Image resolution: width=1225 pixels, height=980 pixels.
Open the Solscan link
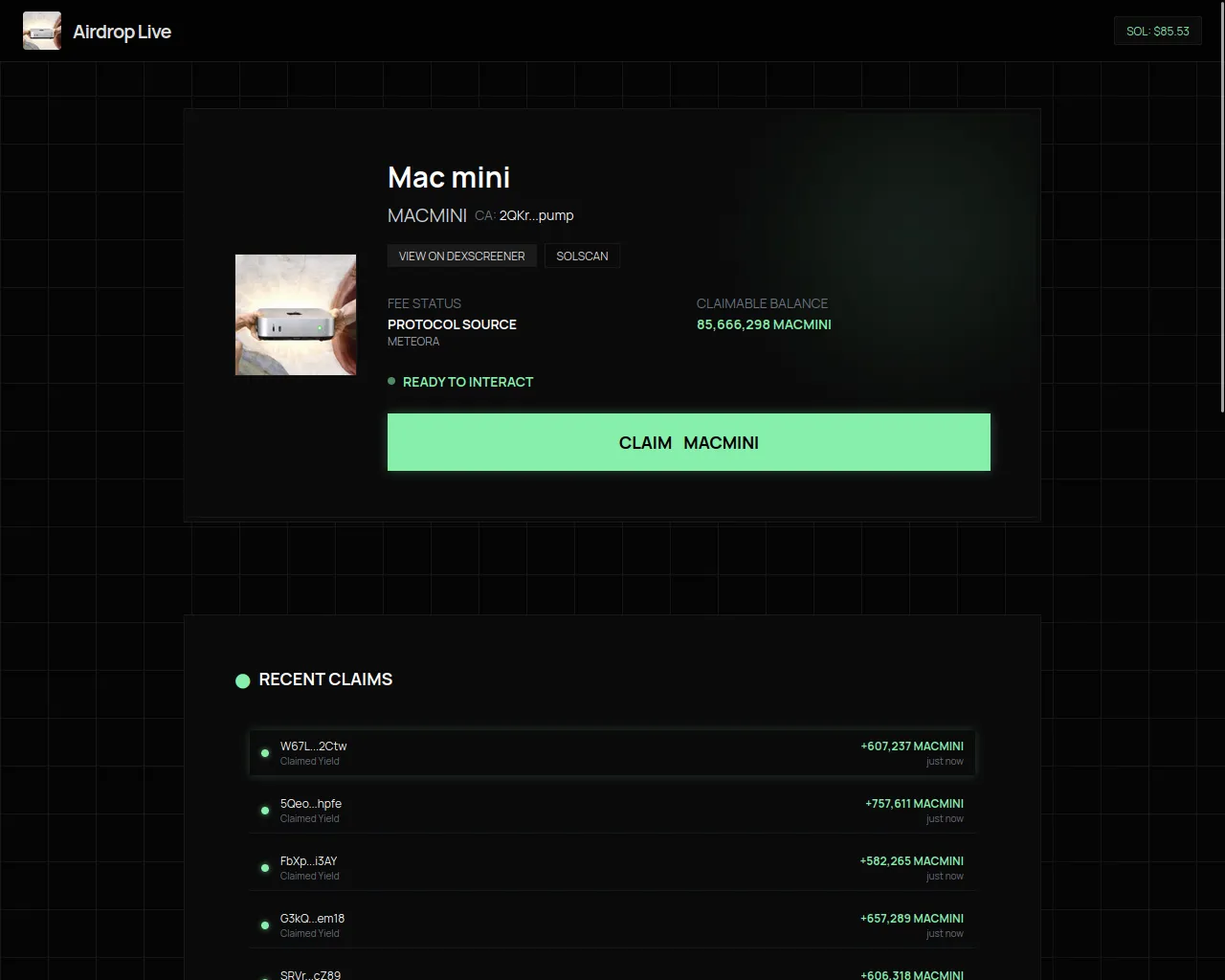tap(582, 256)
